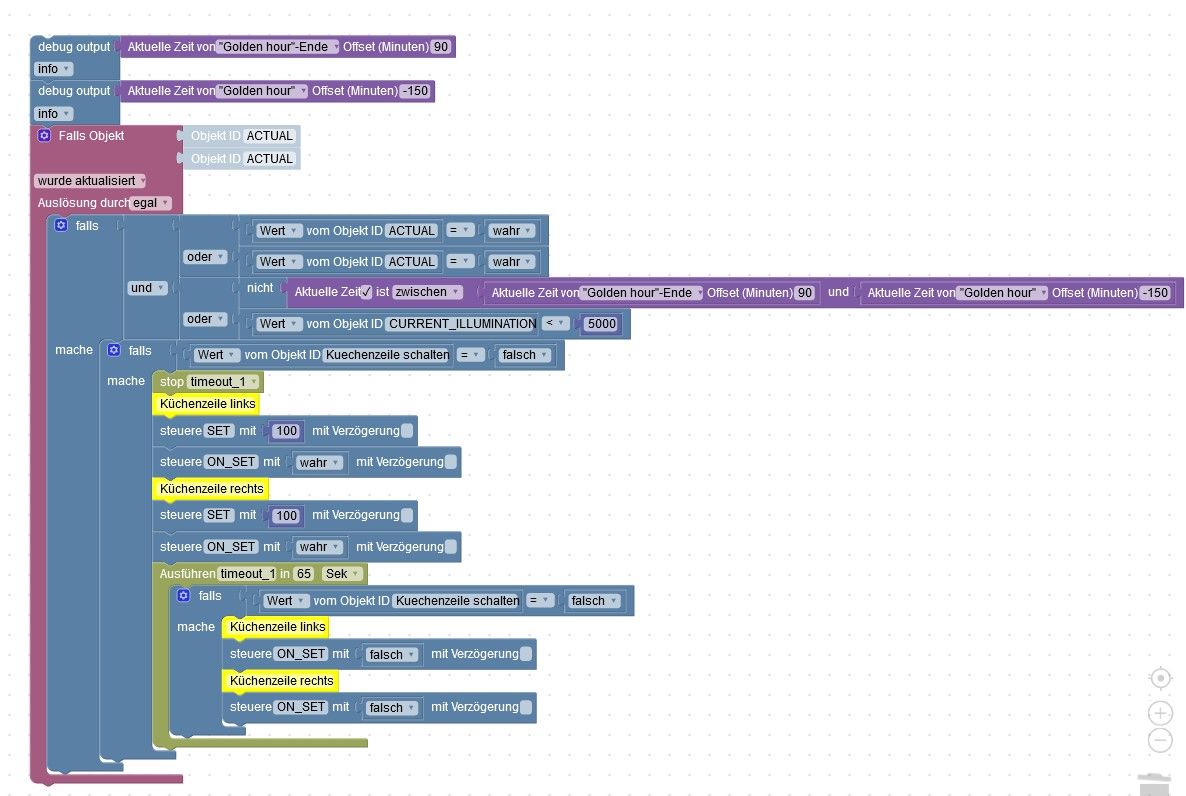Screen dimensions: 1186x796
Task: Select the Auslösung durch label
Action: [82, 203]
